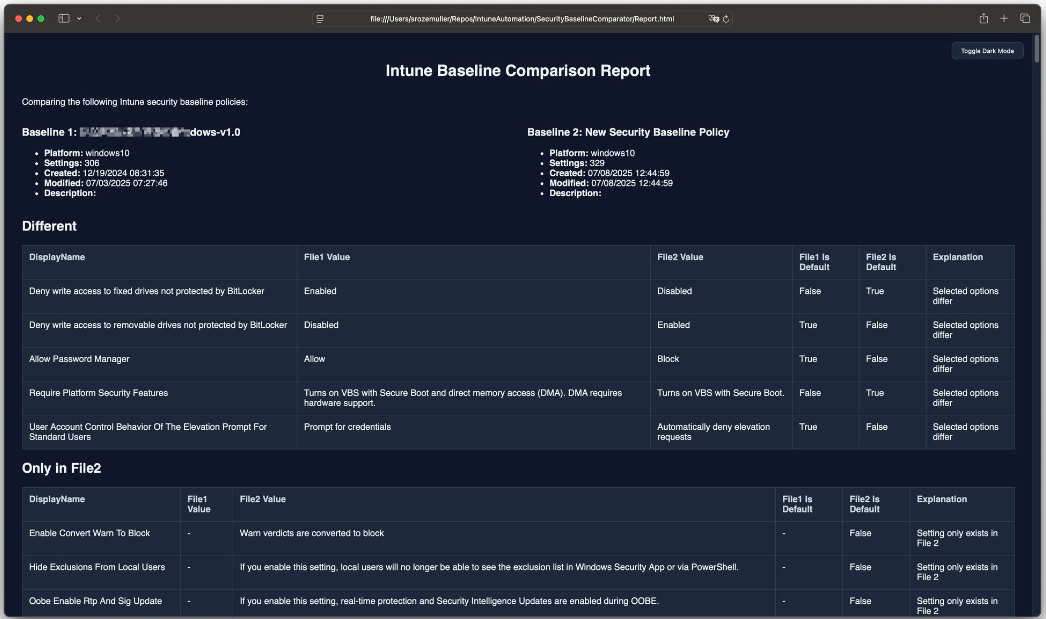
Task: Click the Enable Convert Warn To Block row
Action: click(92, 533)
